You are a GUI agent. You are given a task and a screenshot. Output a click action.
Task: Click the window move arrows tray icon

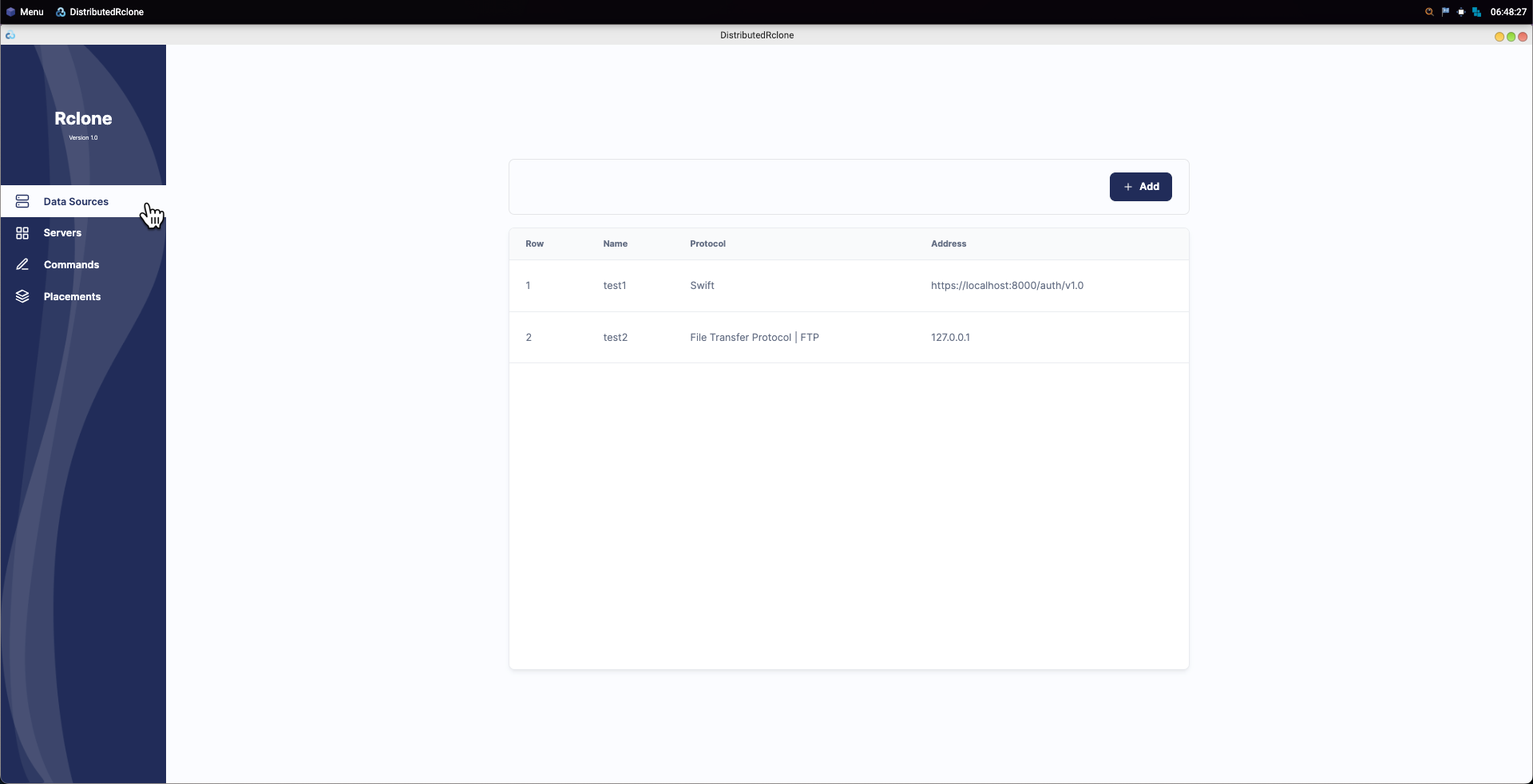1461,12
